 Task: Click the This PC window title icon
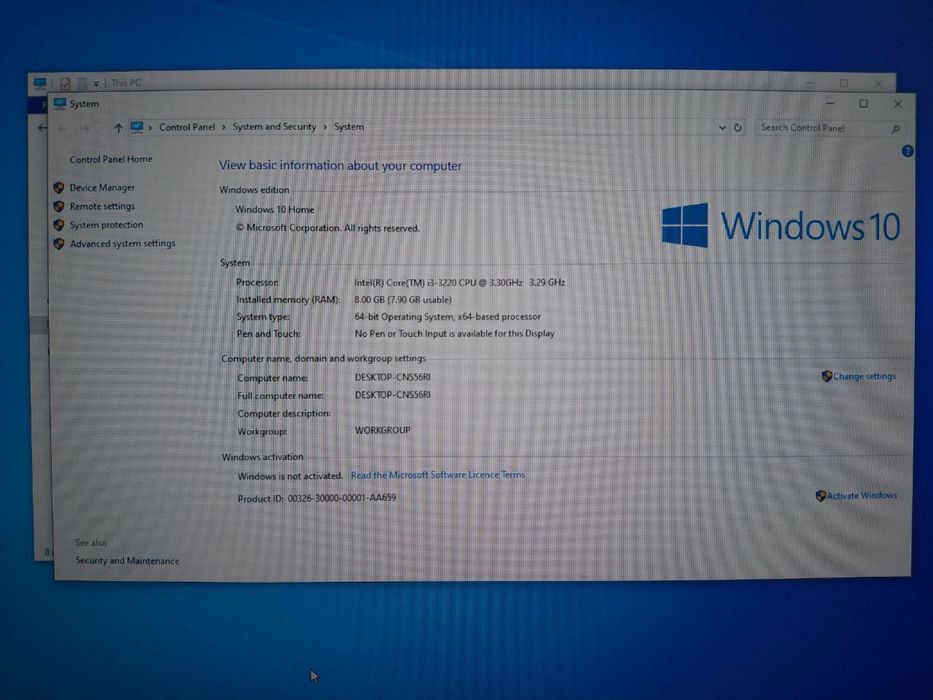click(x=40, y=83)
